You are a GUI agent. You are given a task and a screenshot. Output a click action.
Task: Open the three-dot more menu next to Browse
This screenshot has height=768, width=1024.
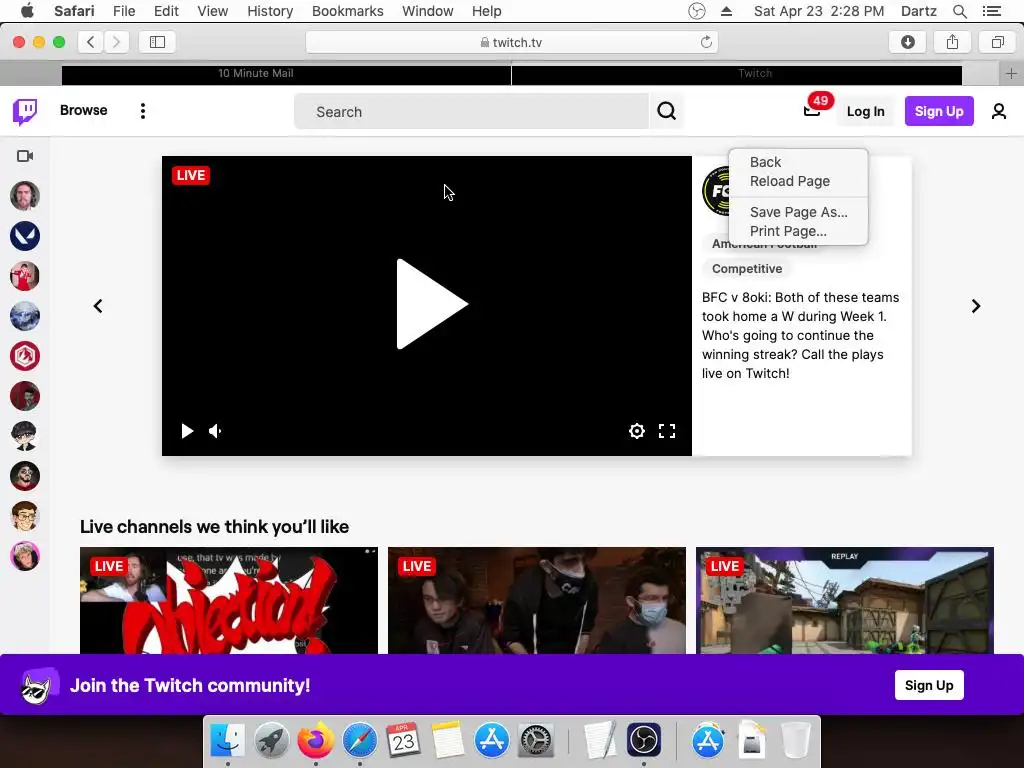coord(142,111)
